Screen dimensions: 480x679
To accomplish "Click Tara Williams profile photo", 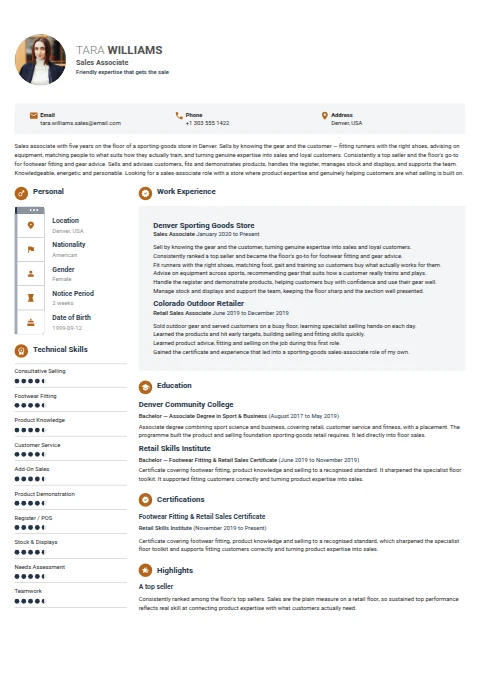I will (x=40, y=60).
